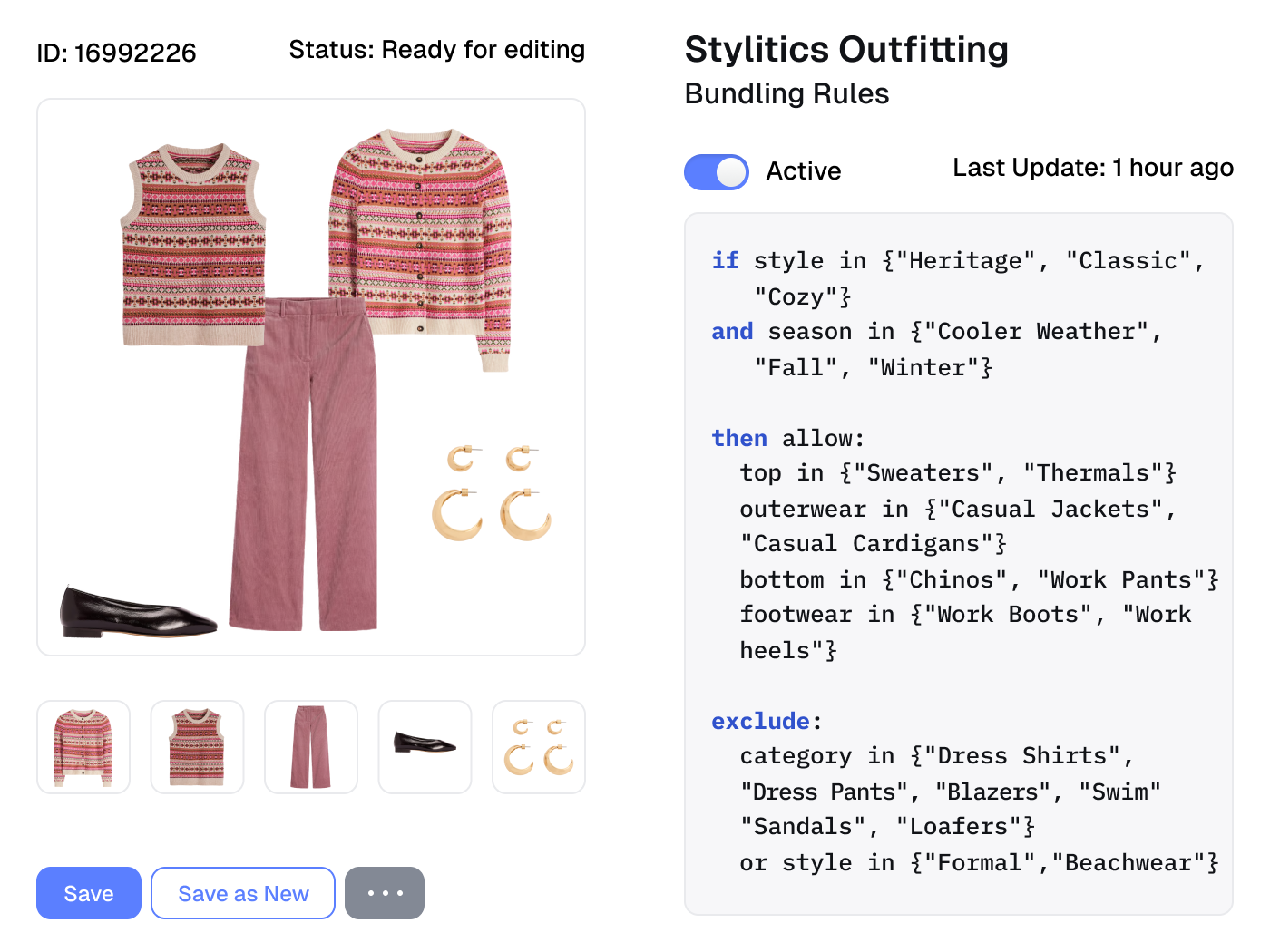Click the Last Update: 1 hour ago text

1093,168
